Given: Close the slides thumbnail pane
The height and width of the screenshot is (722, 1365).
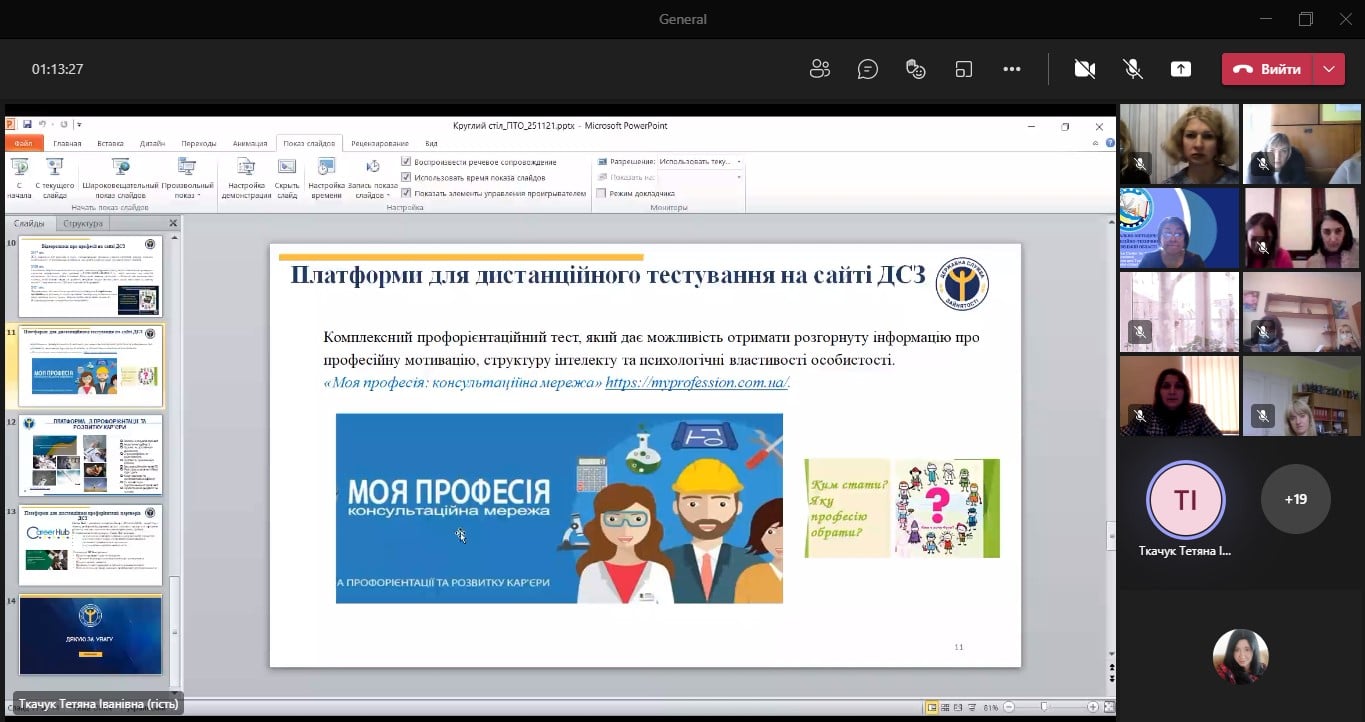Looking at the screenshot, I should tap(173, 224).
